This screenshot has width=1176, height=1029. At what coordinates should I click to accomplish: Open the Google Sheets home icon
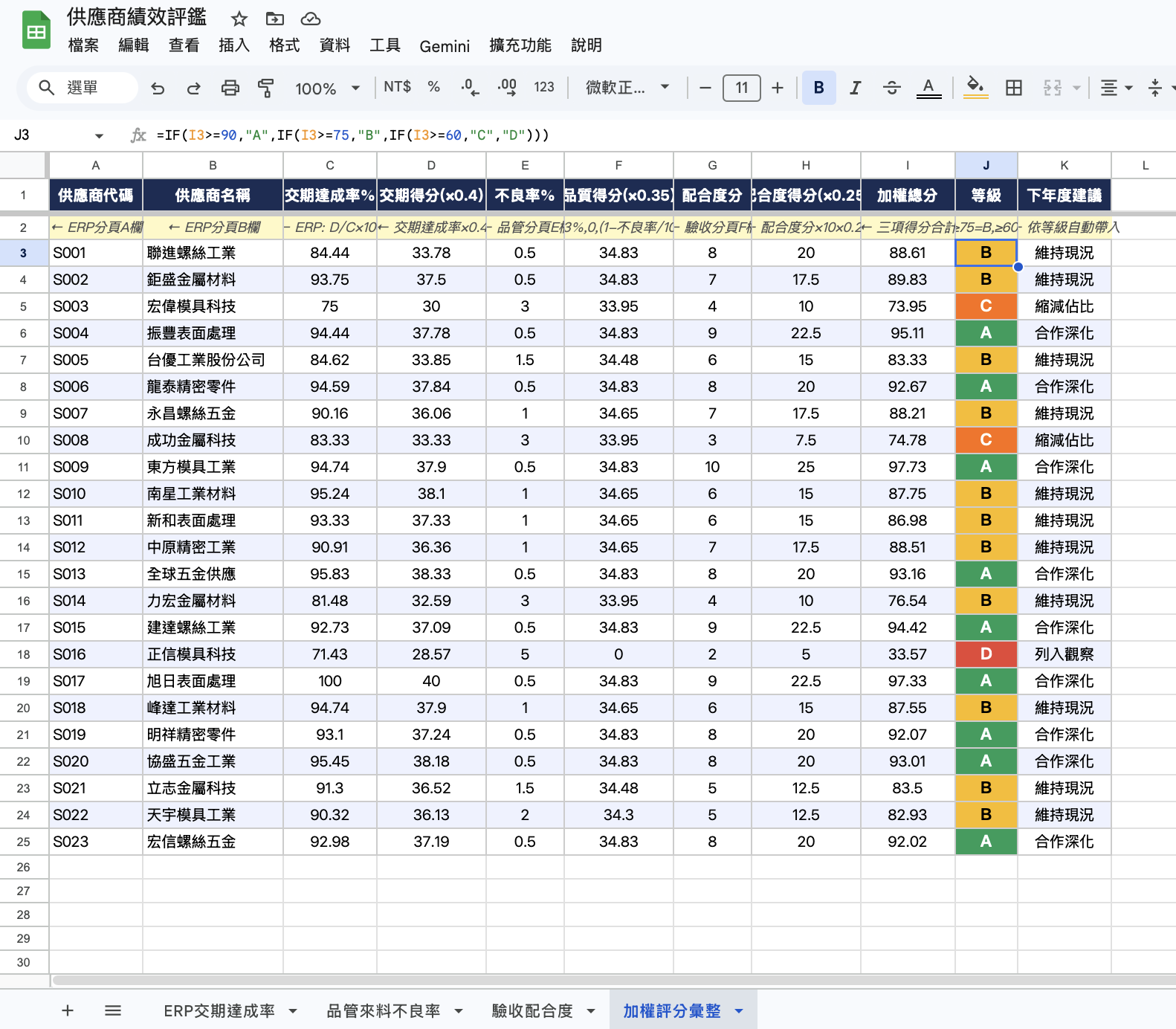coord(36,31)
